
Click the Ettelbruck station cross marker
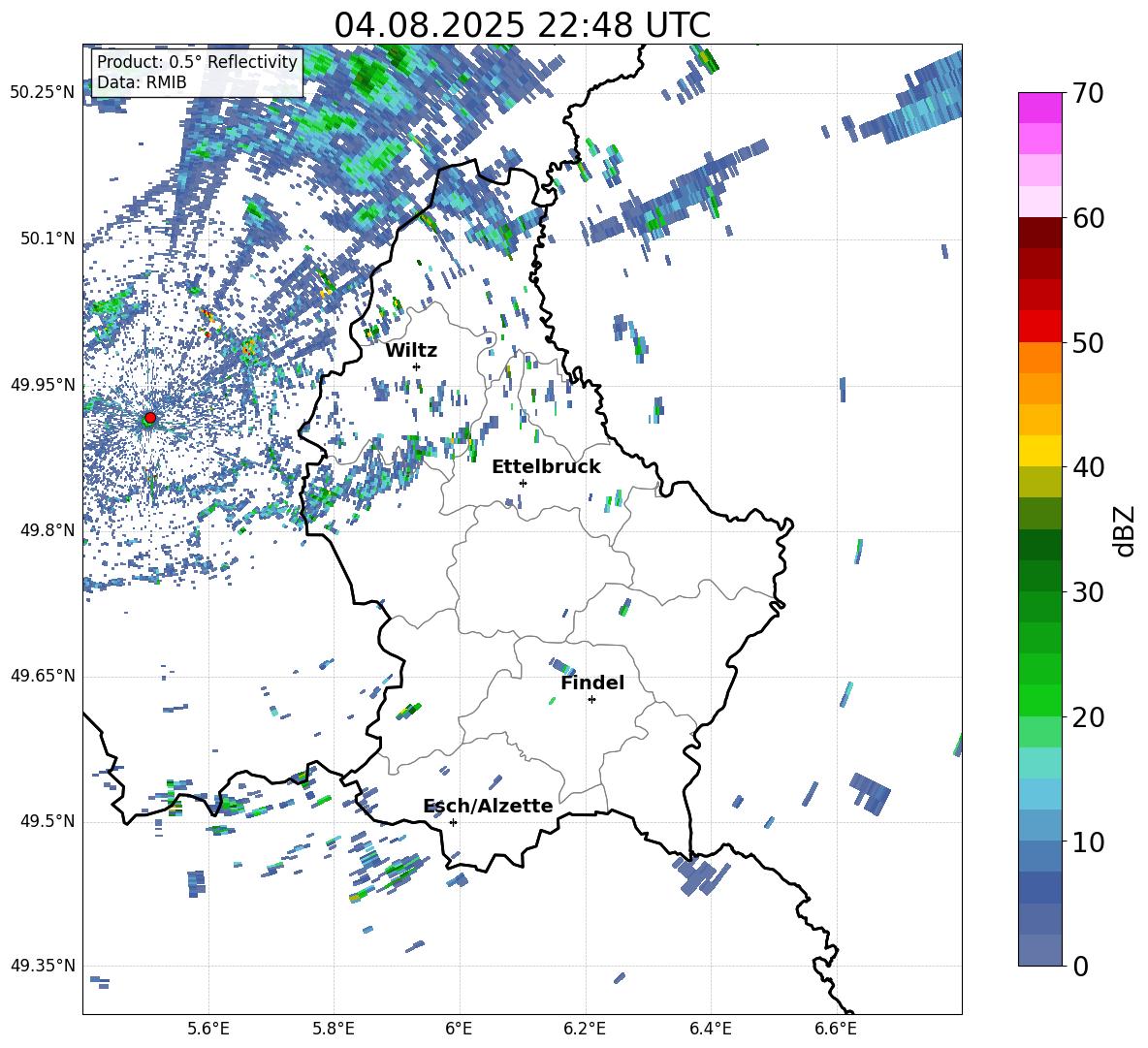click(x=523, y=483)
